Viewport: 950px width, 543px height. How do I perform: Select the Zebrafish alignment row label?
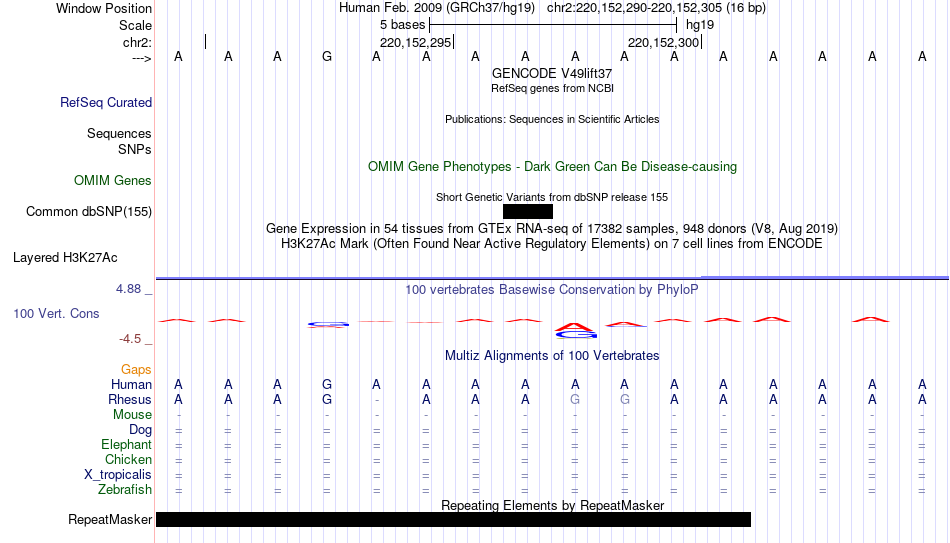pos(125,489)
